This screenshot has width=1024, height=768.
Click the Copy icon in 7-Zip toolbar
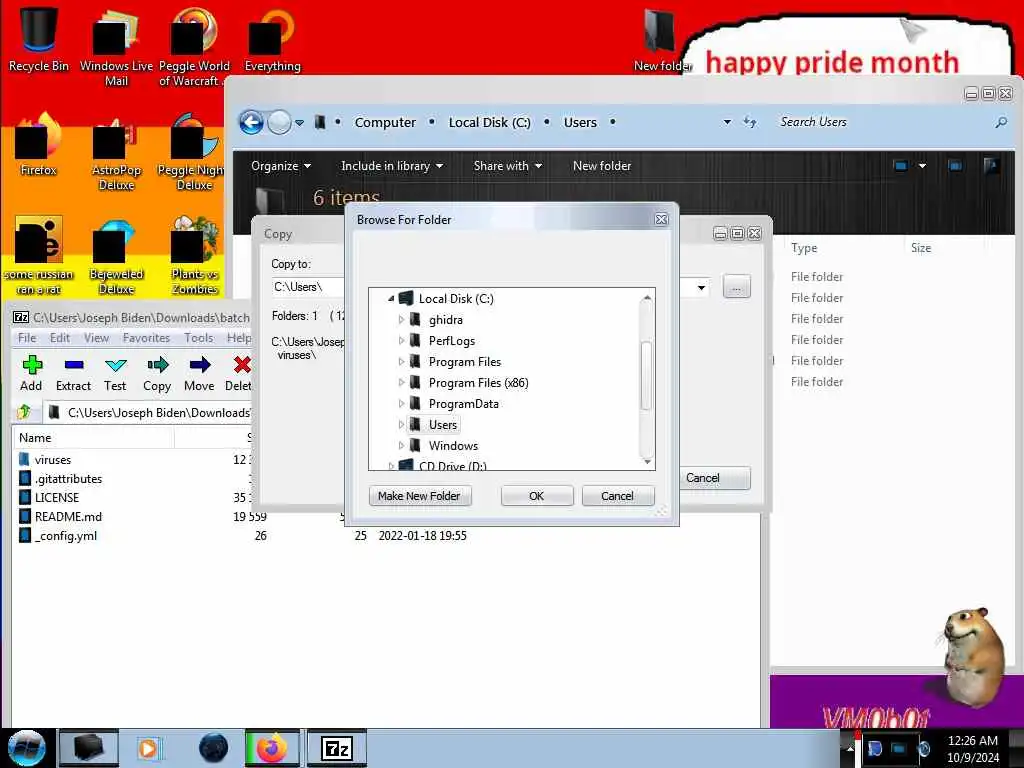(157, 374)
